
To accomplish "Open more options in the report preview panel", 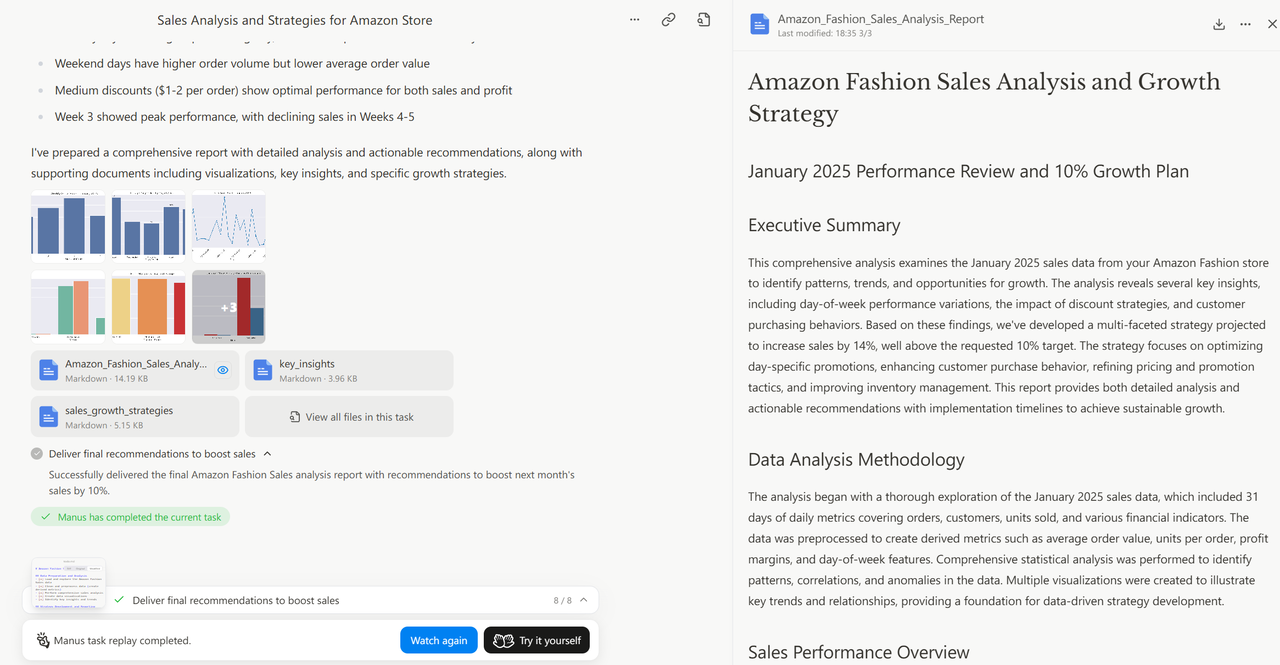I will [1245, 24].
